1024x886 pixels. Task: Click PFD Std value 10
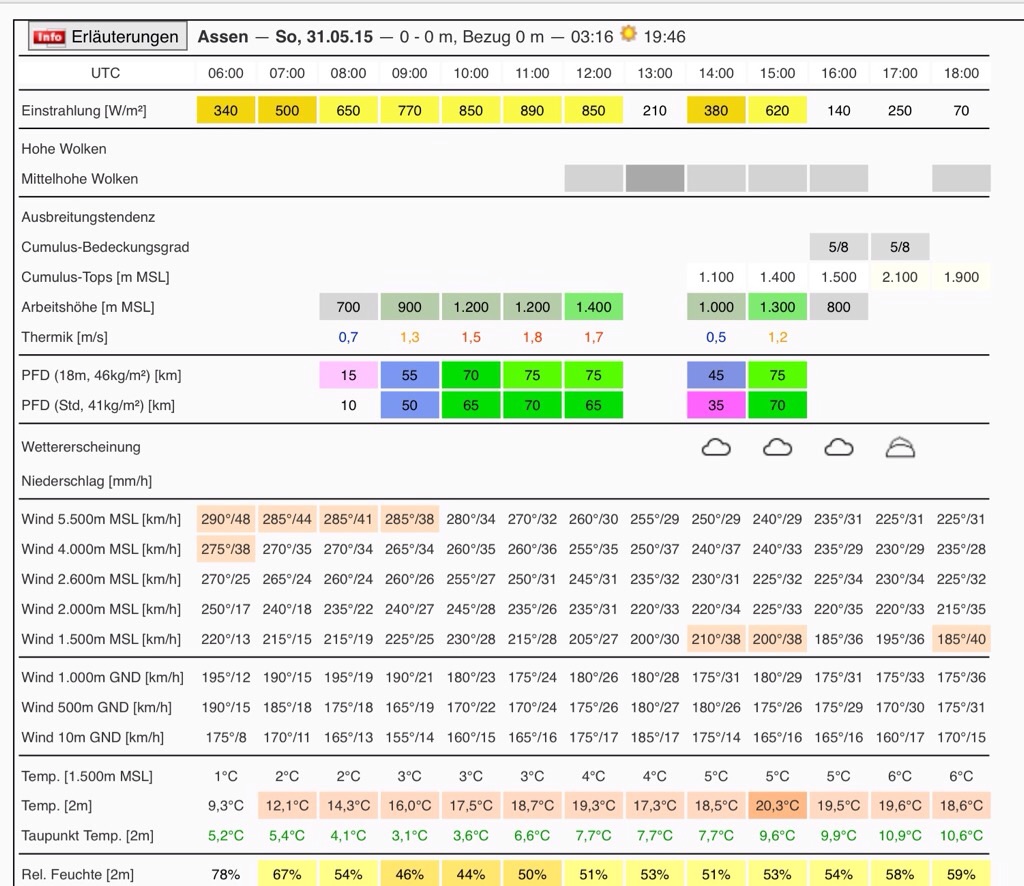click(348, 405)
